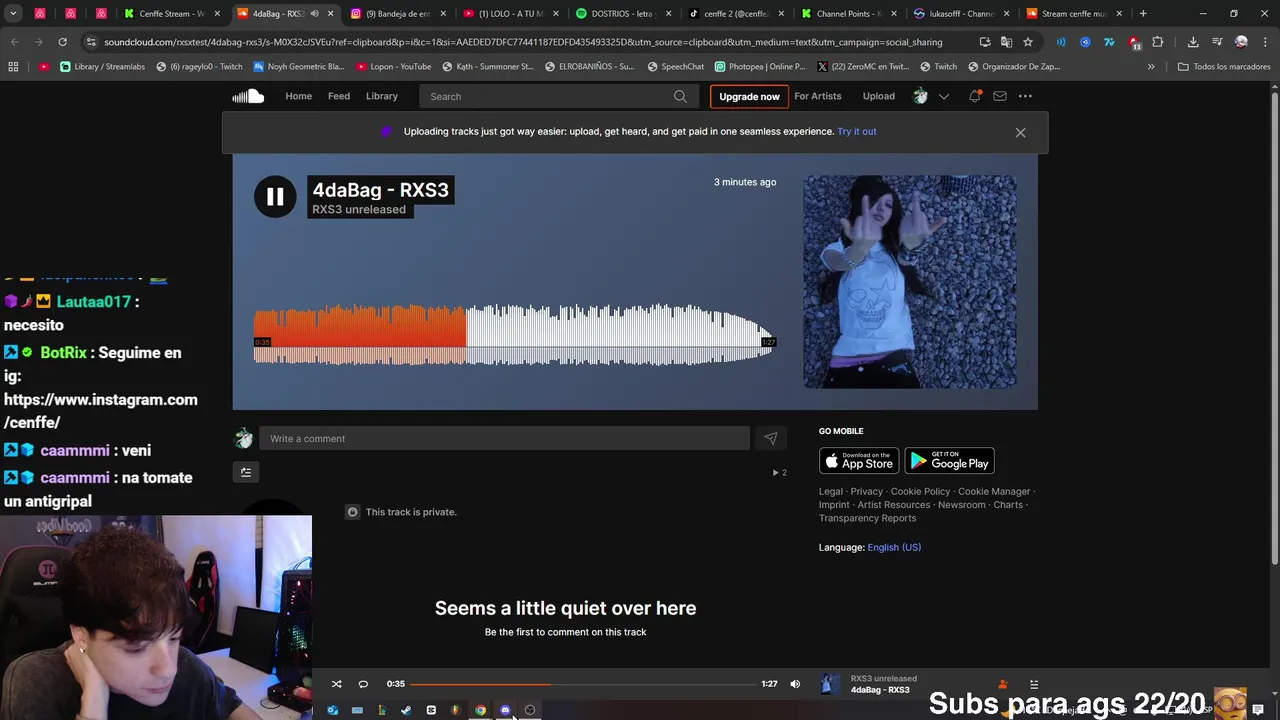Toggle repeat in the player bar

click(x=363, y=684)
